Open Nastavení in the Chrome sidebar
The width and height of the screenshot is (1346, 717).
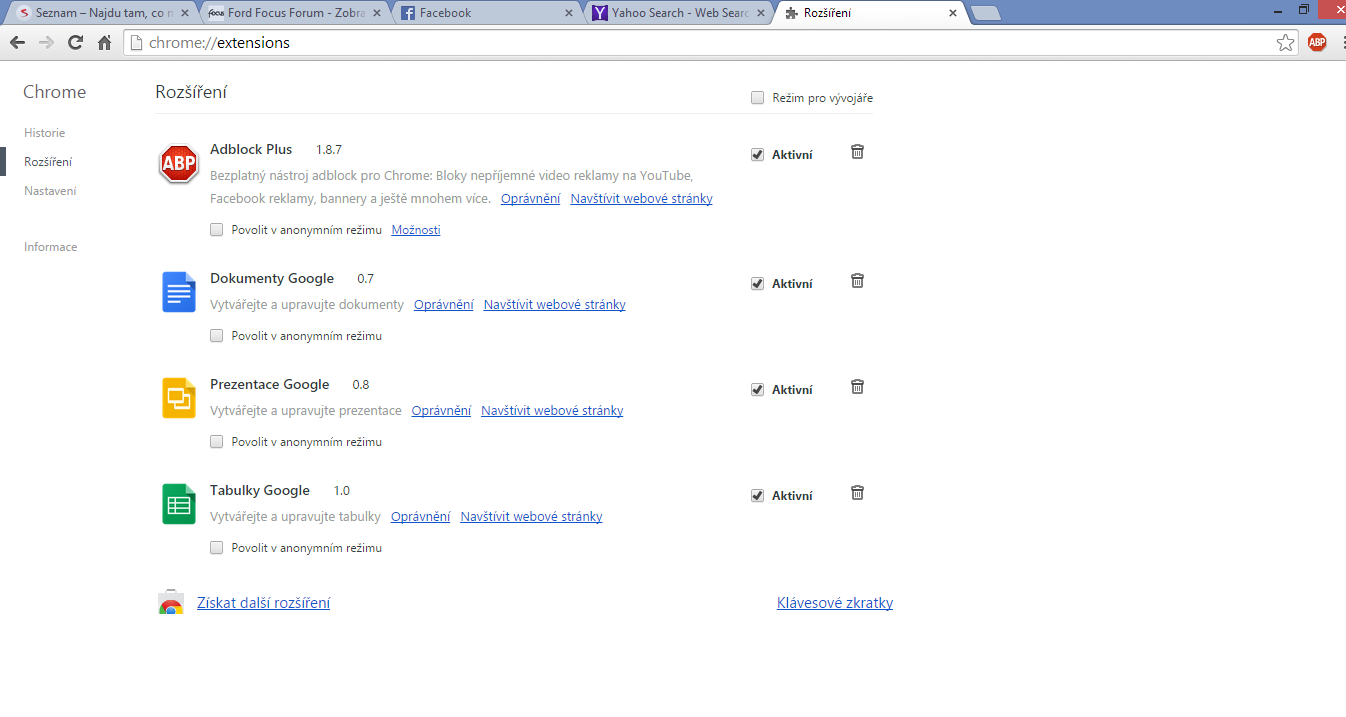click(x=50, y=191)
